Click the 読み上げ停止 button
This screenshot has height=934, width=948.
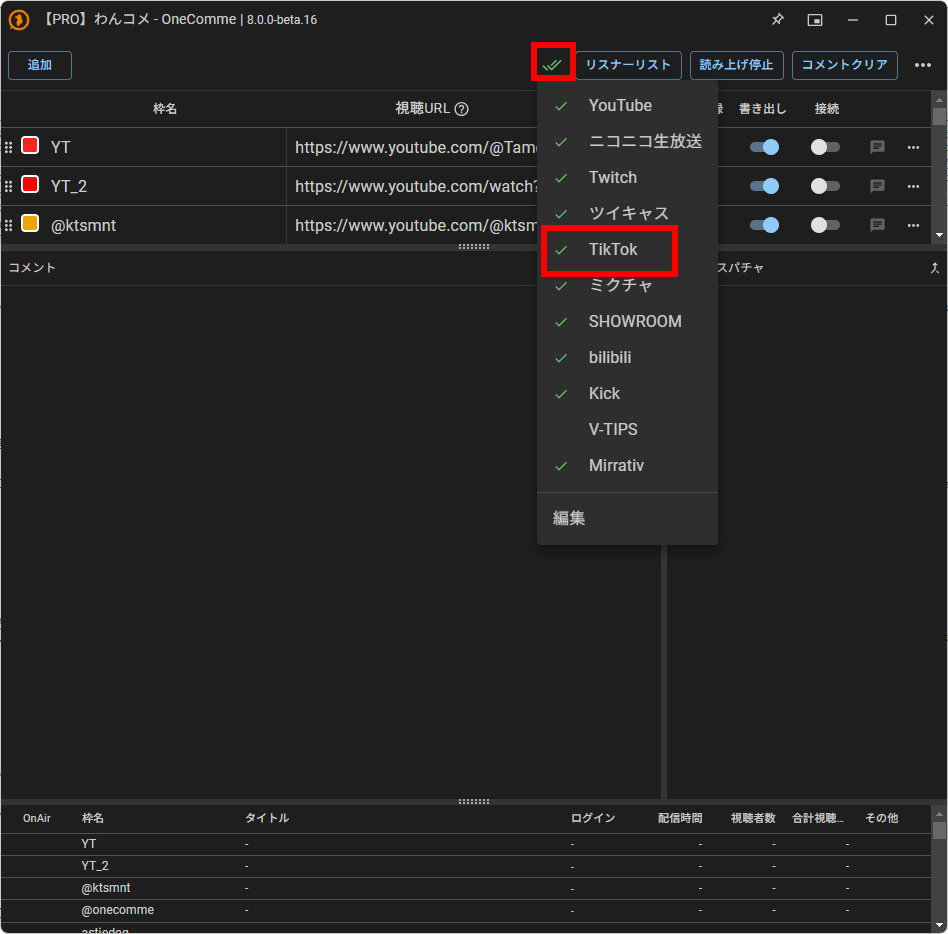[x=736, y=65]
